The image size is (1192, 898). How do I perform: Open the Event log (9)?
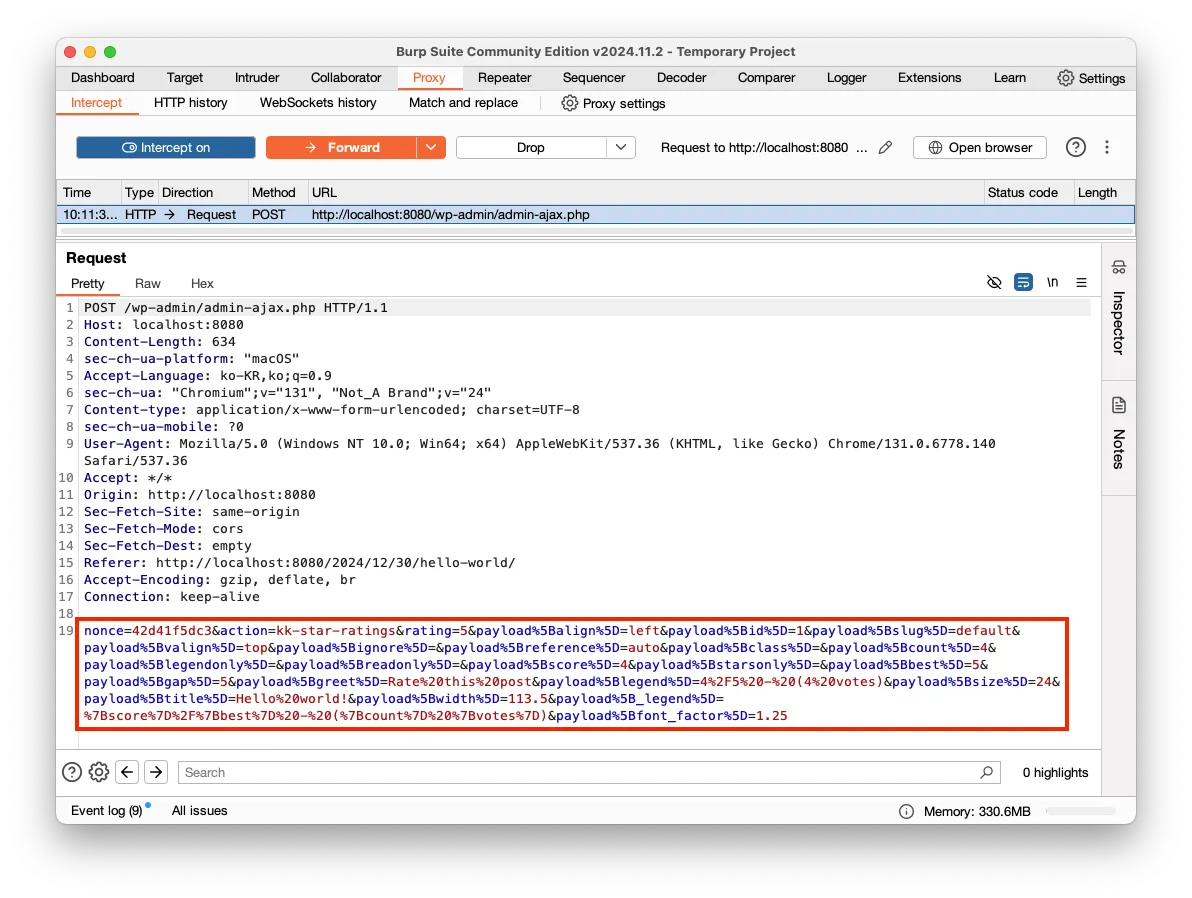106,811
